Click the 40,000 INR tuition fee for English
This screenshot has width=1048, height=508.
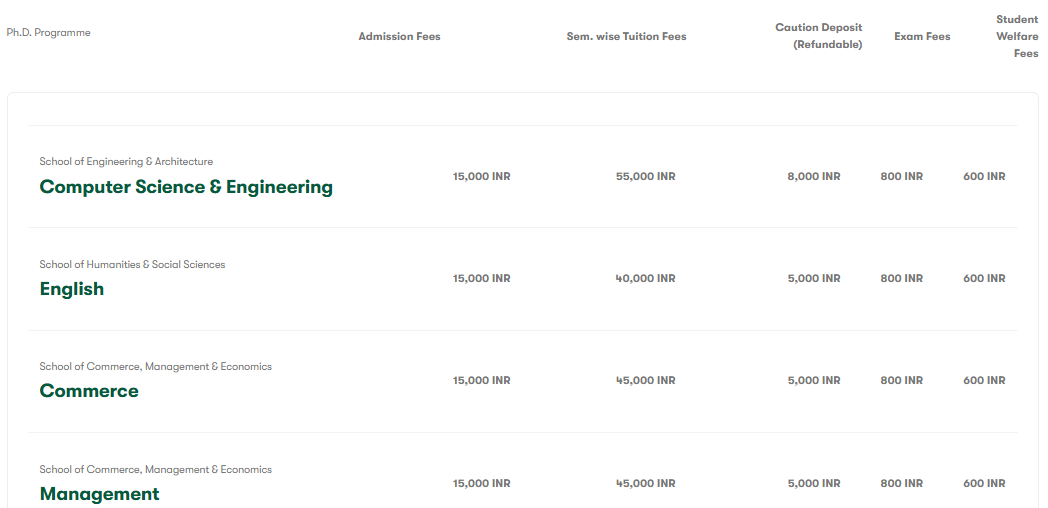(x=645, y=279)
